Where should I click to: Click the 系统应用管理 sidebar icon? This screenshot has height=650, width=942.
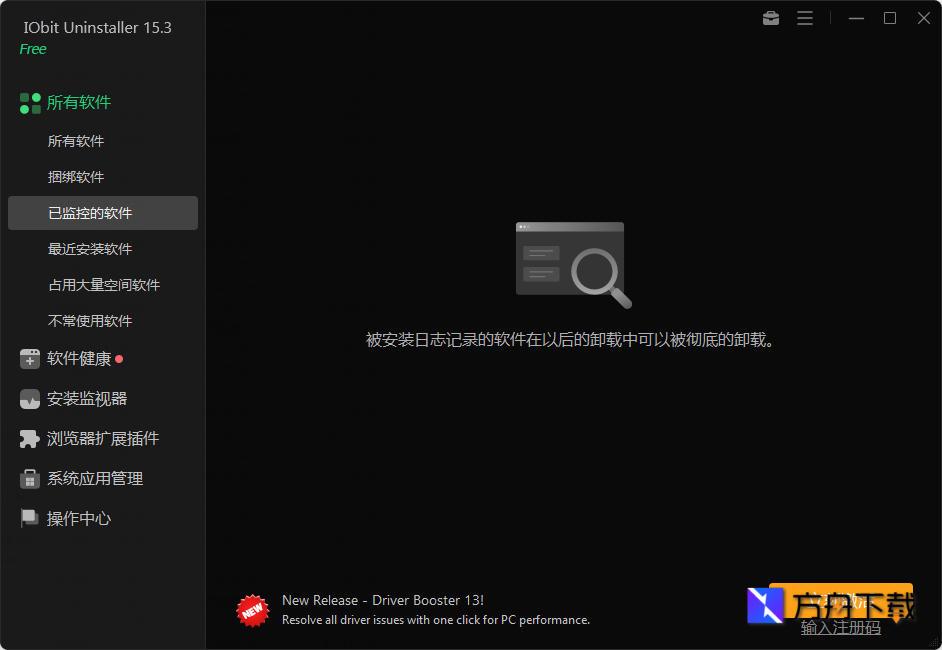click(30, 478)
